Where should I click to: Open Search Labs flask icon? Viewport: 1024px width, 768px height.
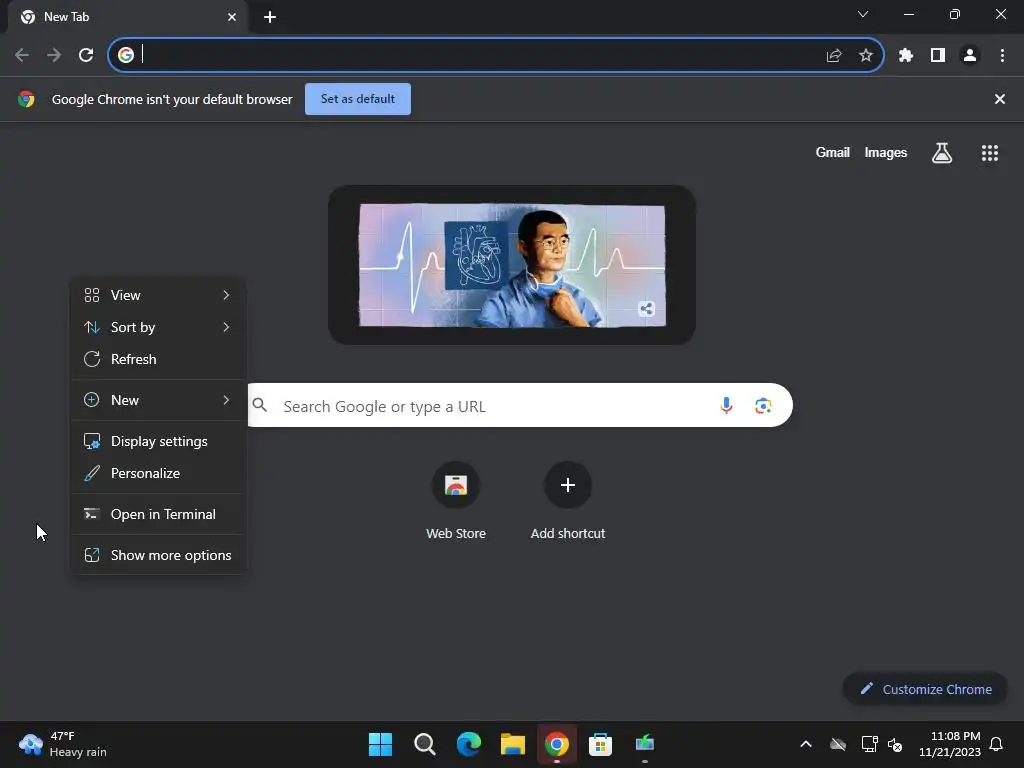coord(942,153)
